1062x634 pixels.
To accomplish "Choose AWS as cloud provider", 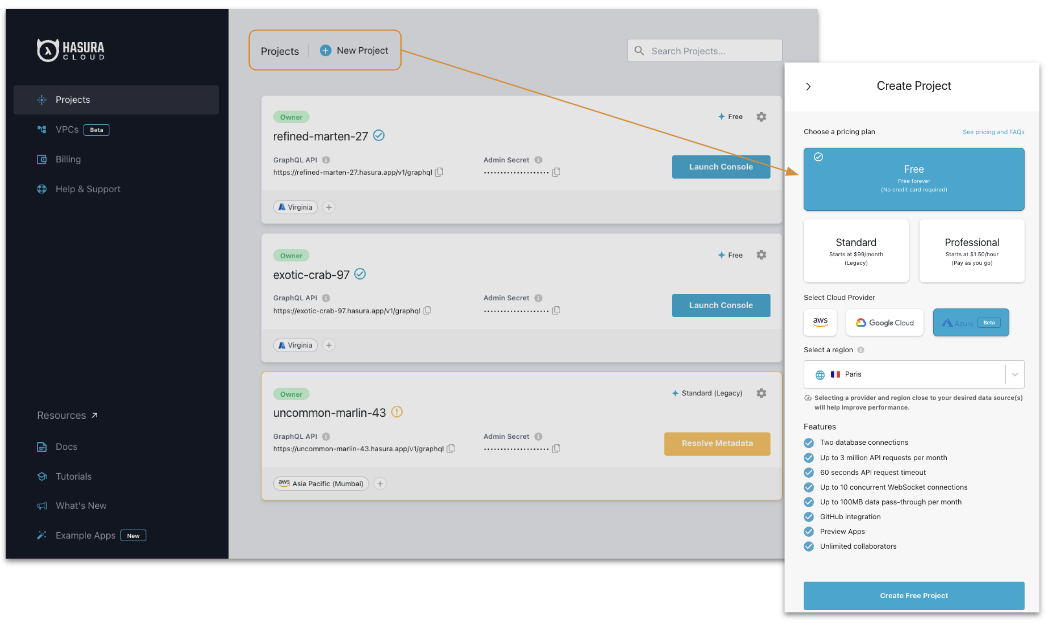I will (820, 322).
